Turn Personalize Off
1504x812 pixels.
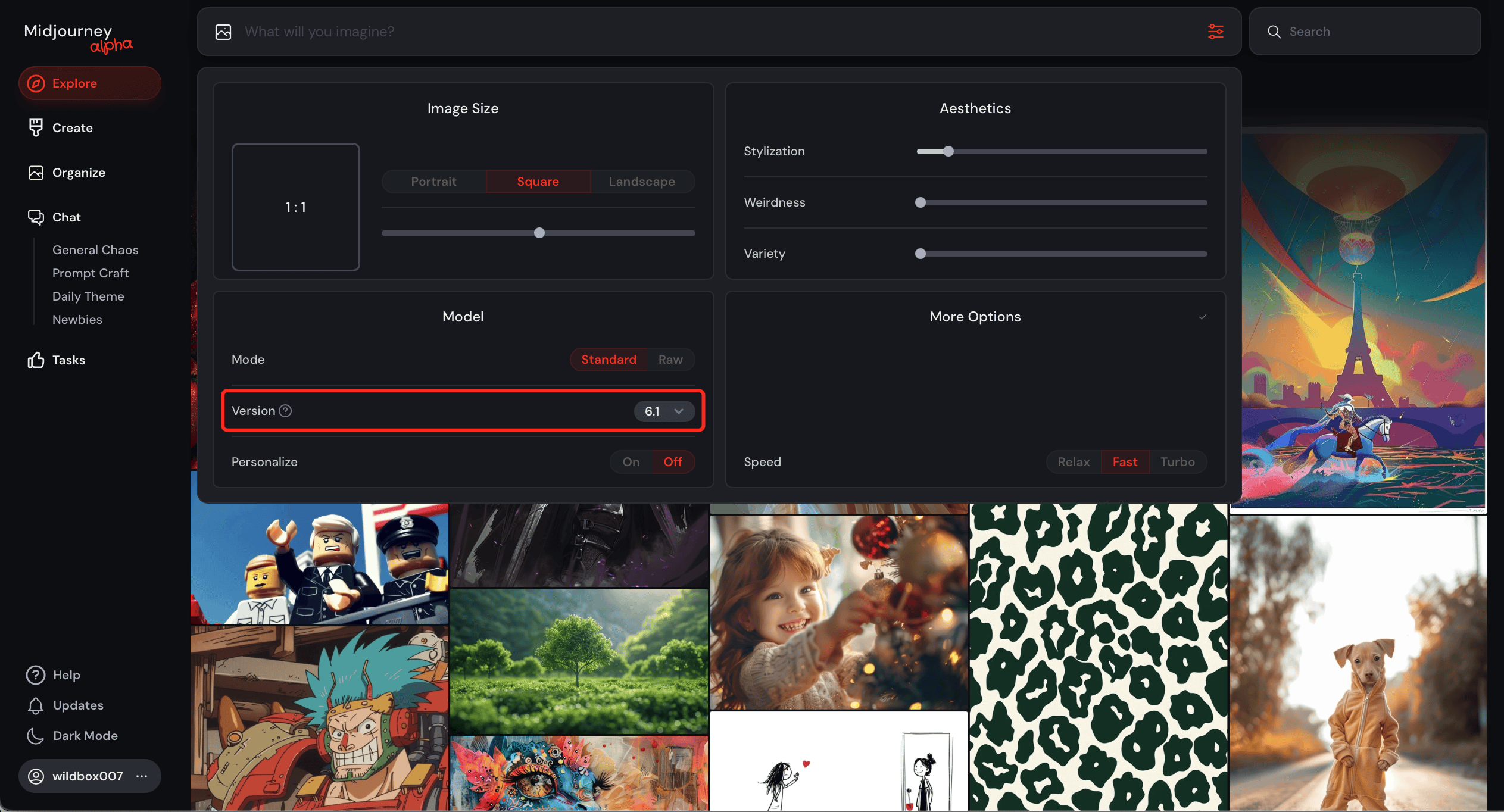pyautogui.click(x=673, y=462)
